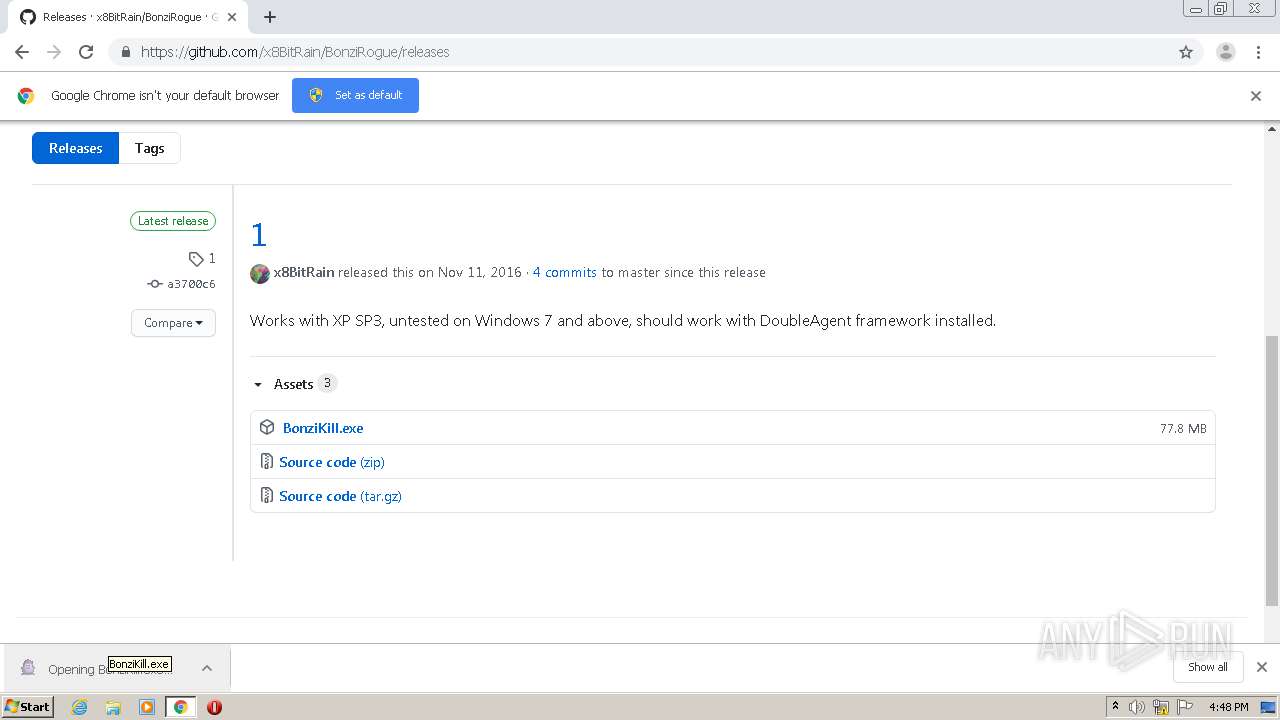The image size is (1280, 720).
Task: Open the Compare dropdown
Action: point(173,323)
